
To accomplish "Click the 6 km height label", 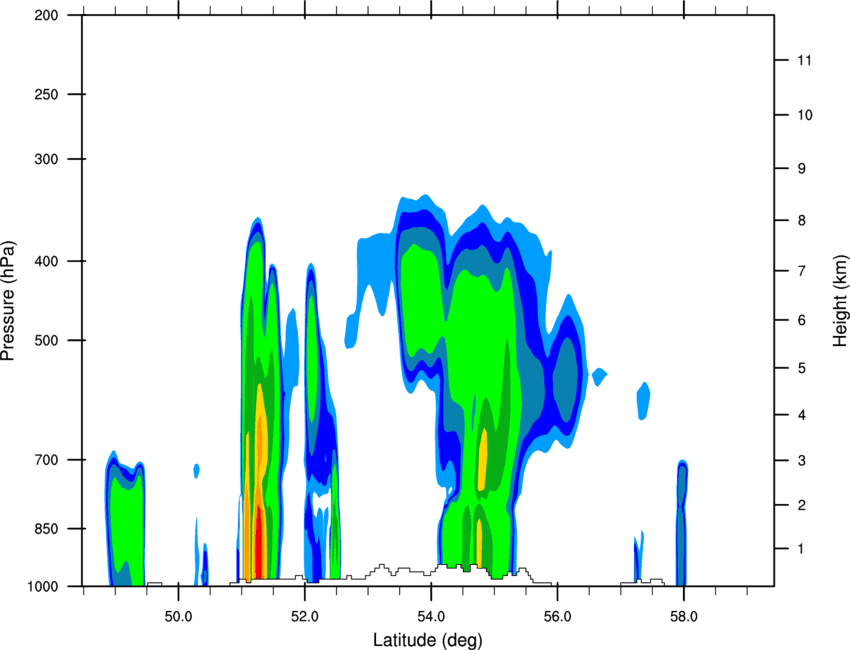I will point(801,320).
